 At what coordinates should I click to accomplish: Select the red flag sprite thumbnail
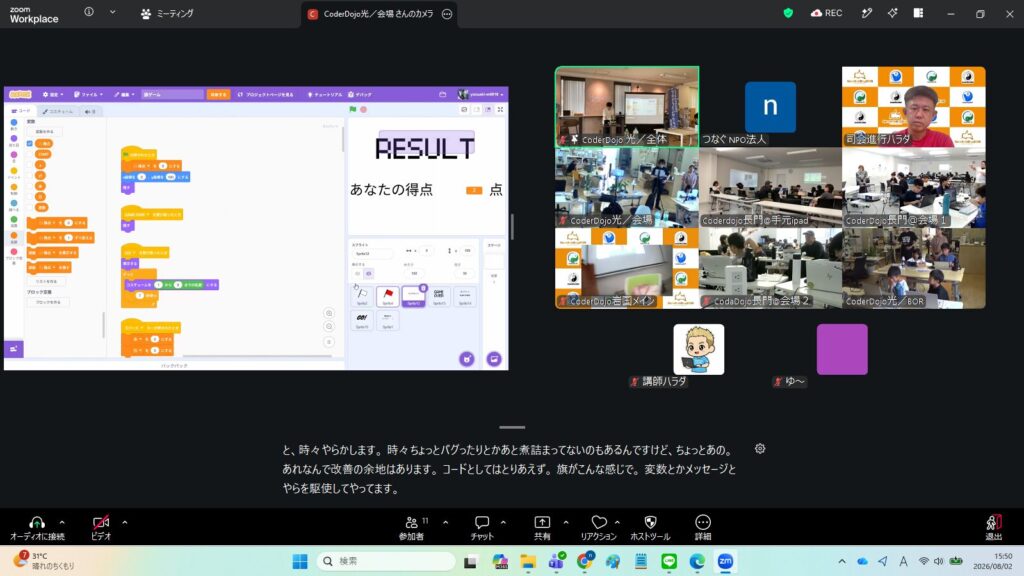388,296
